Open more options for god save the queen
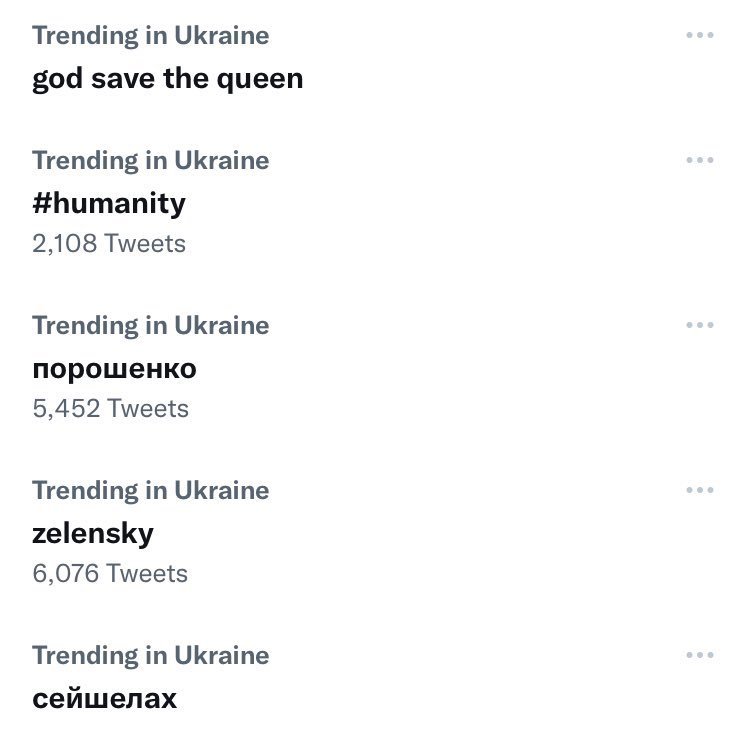The image size is (749, 752). tap(700, 35)
